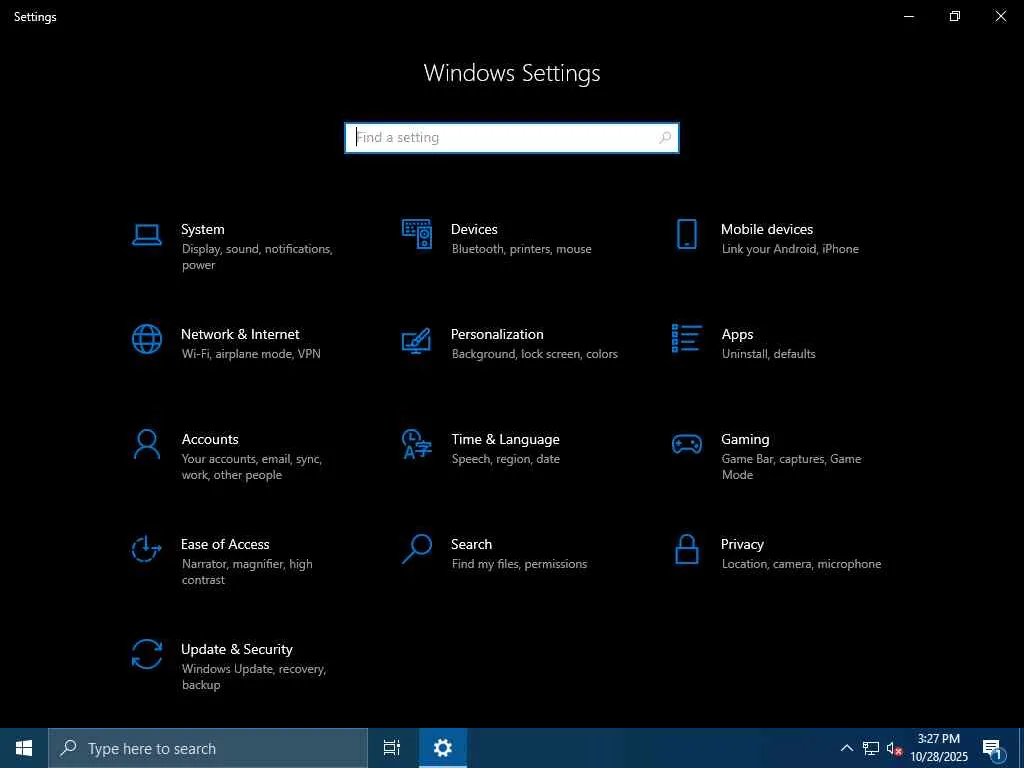Open Update & Security title

[236, 649]
